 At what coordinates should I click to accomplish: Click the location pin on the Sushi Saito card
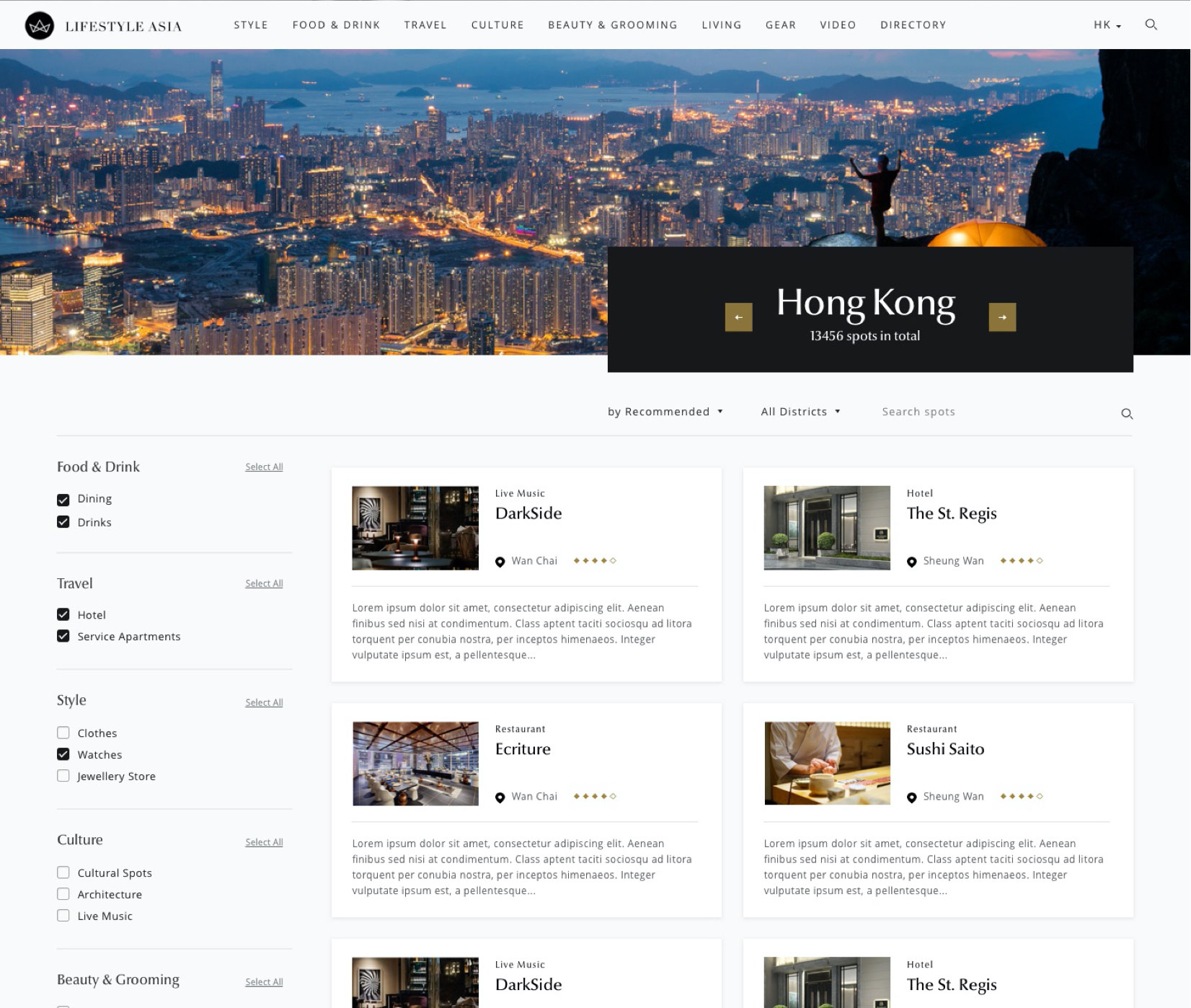pos(911,797)
